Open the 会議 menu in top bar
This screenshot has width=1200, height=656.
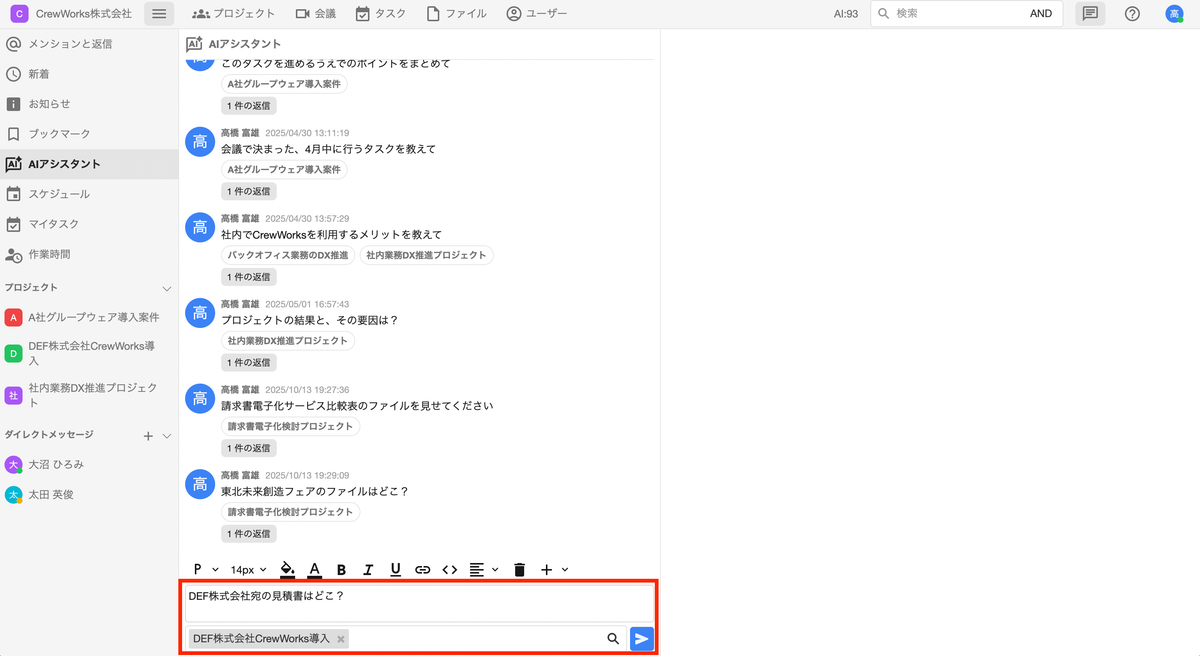(x=316, y=14)
